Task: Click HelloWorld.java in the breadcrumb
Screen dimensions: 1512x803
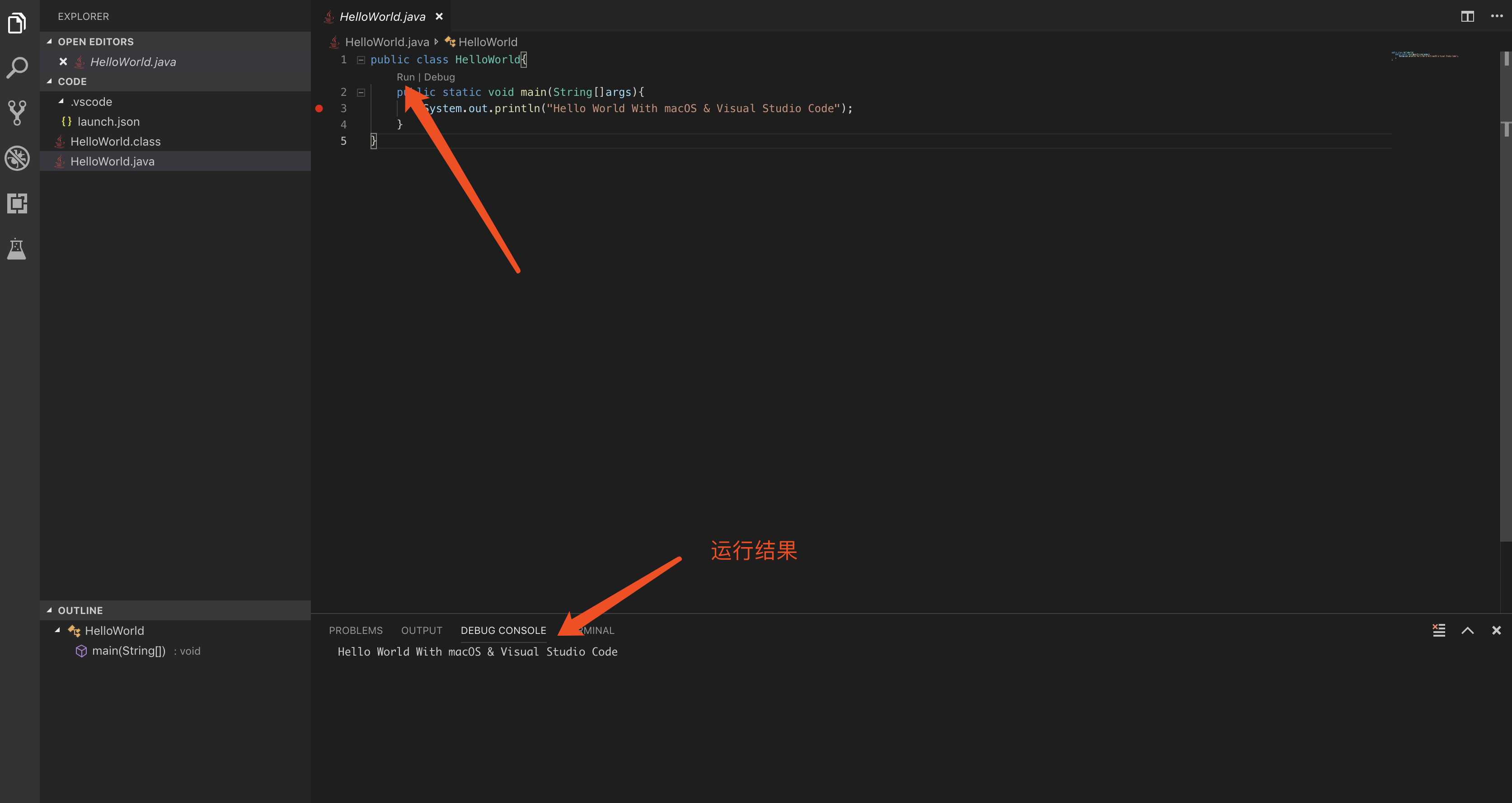Action: click(387, 43)
